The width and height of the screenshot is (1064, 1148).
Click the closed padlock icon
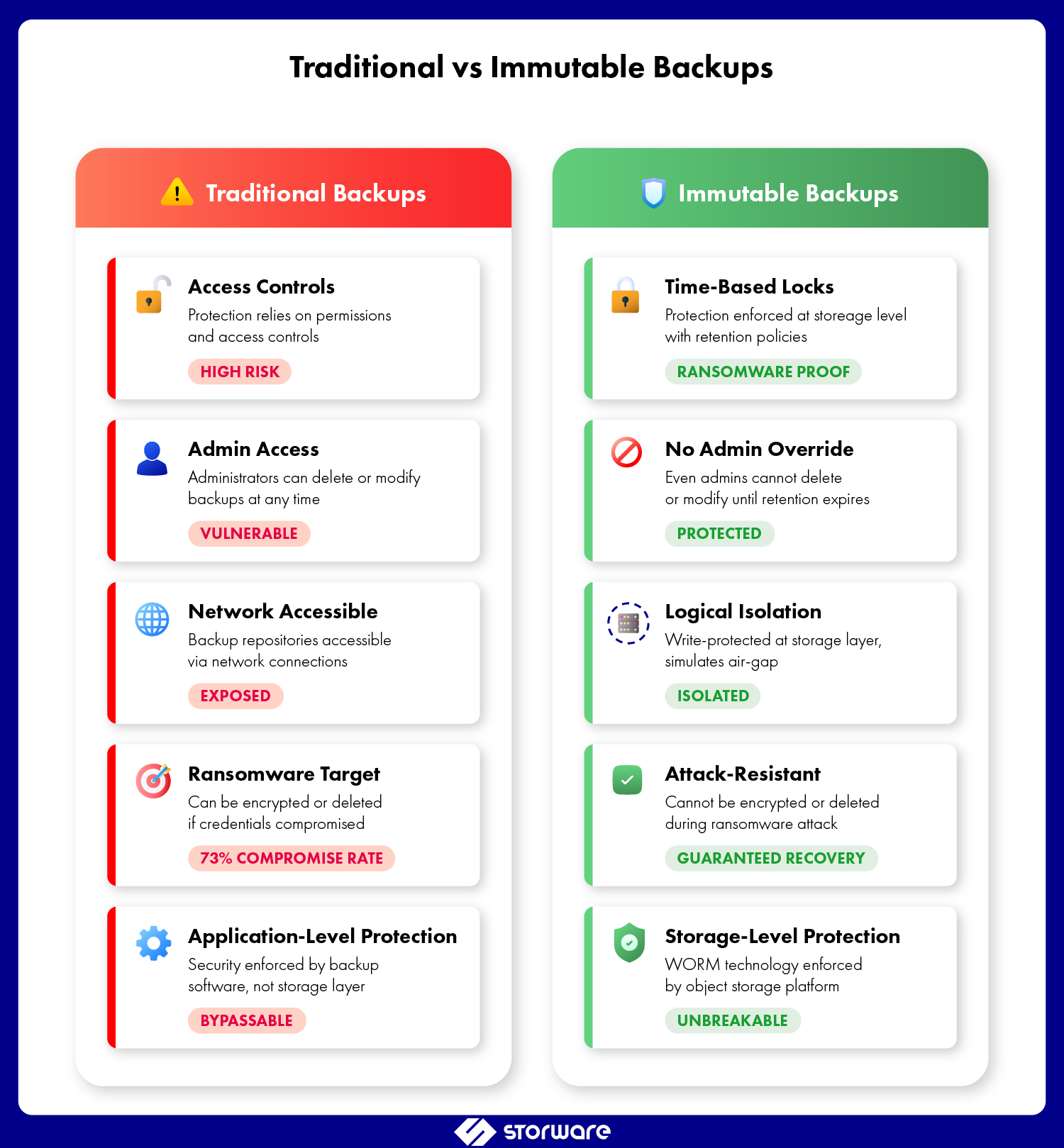point(625,296)
